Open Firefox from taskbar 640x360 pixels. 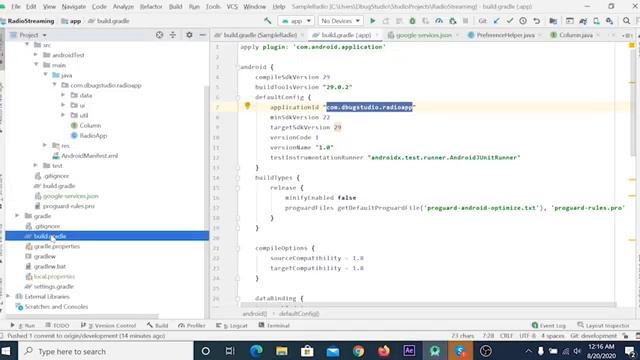(x=384, y=351)
